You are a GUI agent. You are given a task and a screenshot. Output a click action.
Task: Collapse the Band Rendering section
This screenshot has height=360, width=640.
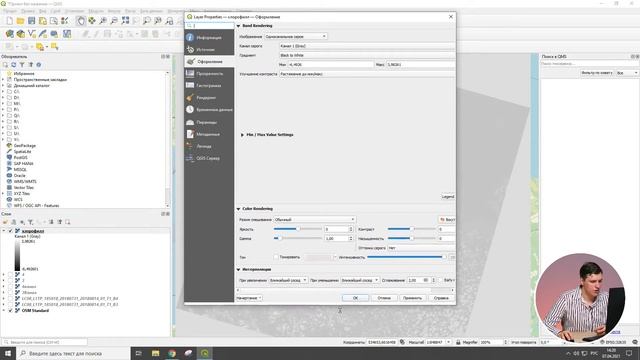[238, 26]
